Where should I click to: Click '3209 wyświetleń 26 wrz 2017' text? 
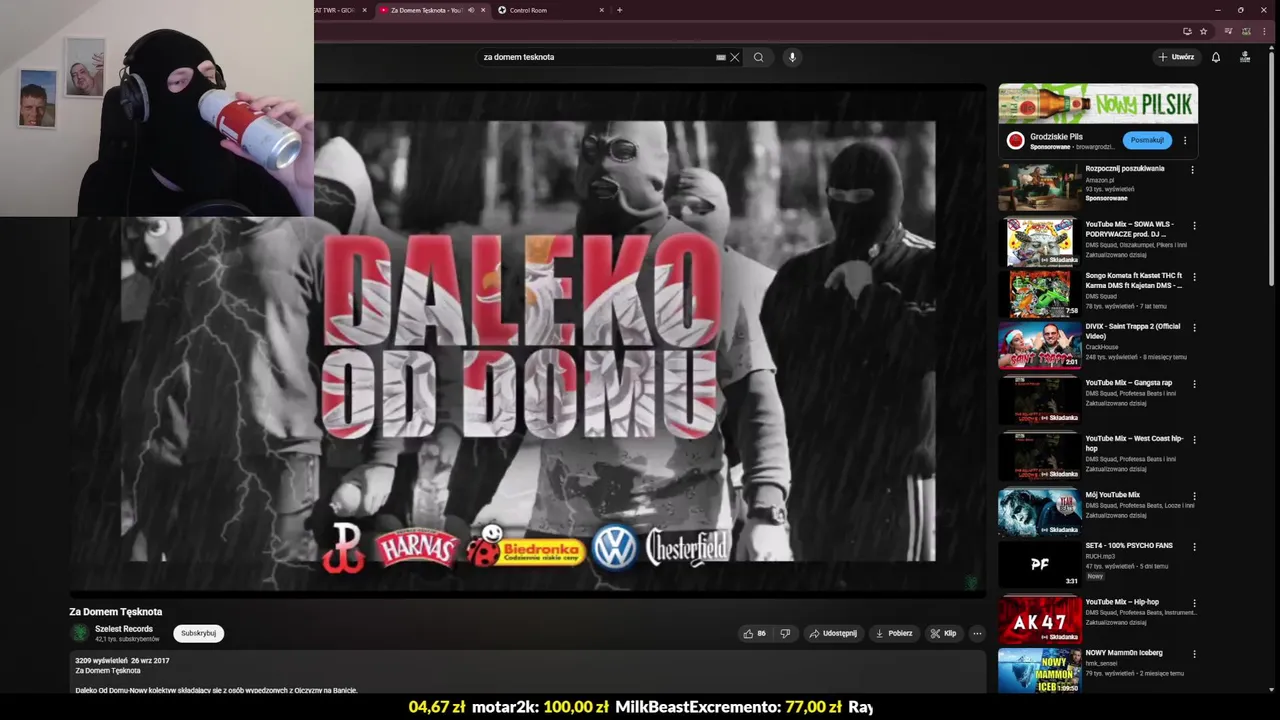click(122, 661)
